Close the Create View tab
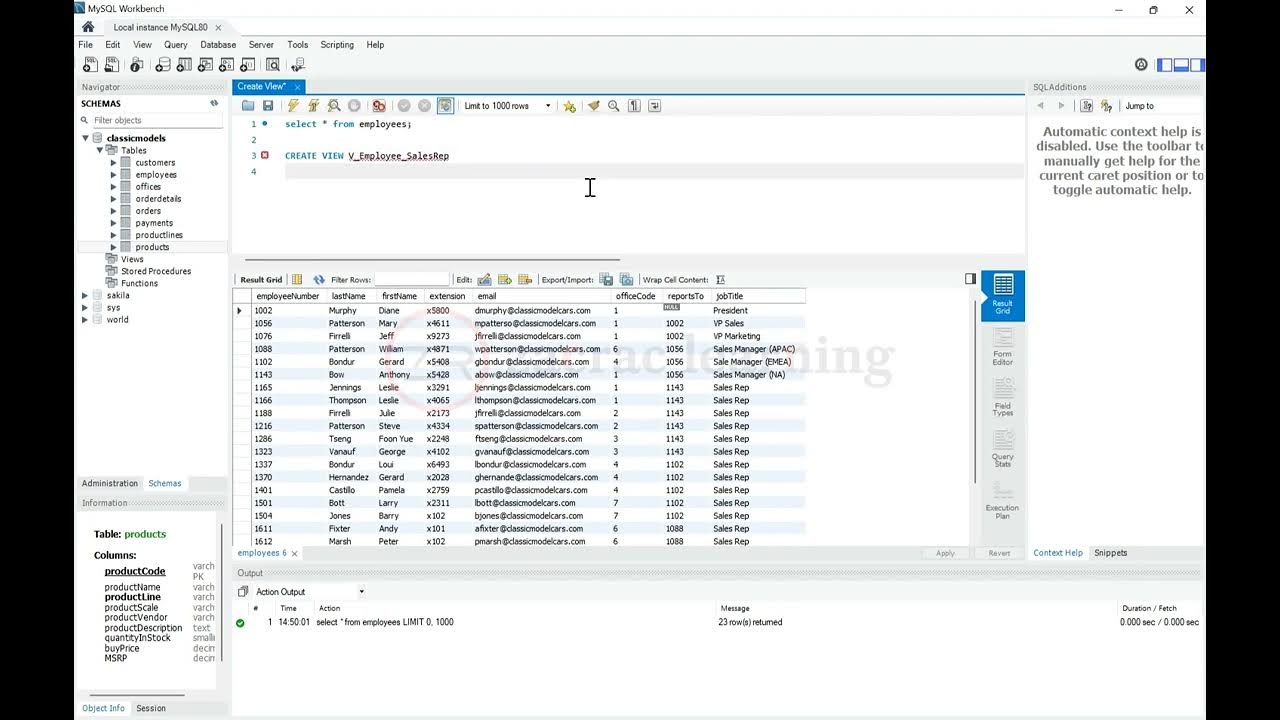 click(x=298, y=87)
